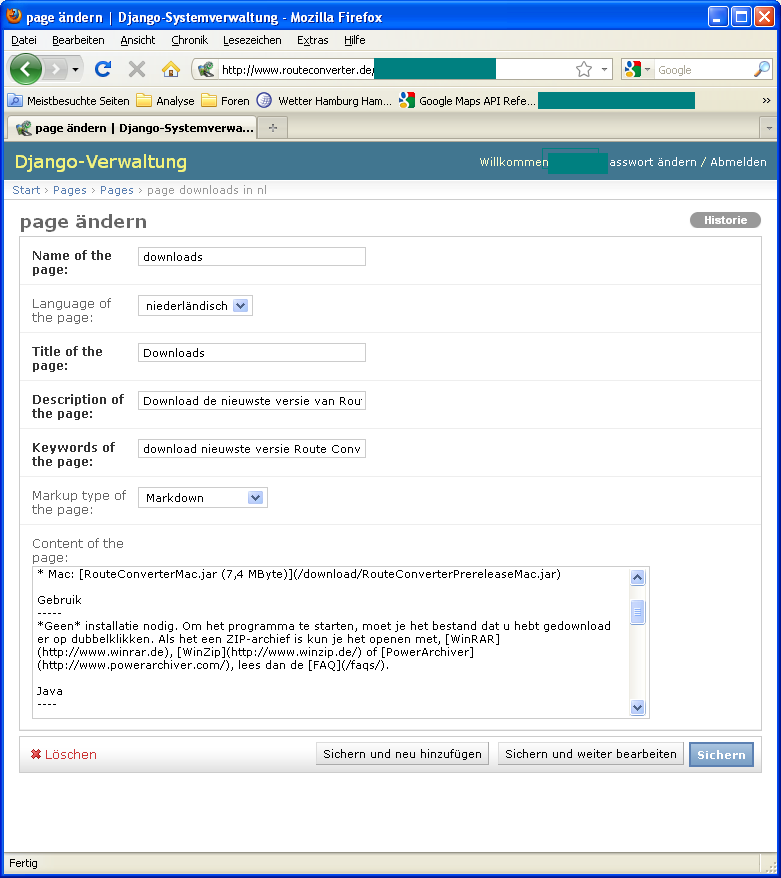Viewport: 781px width, 878px height.
Task: Open the Analyse bookmarks folder
Action: click(x=166, y=100)
